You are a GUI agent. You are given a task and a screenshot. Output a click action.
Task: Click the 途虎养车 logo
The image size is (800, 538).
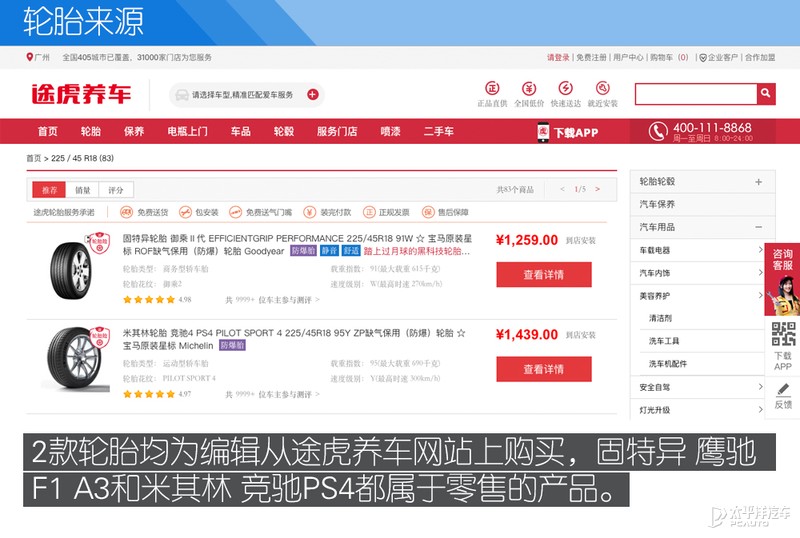click(81, 94)
